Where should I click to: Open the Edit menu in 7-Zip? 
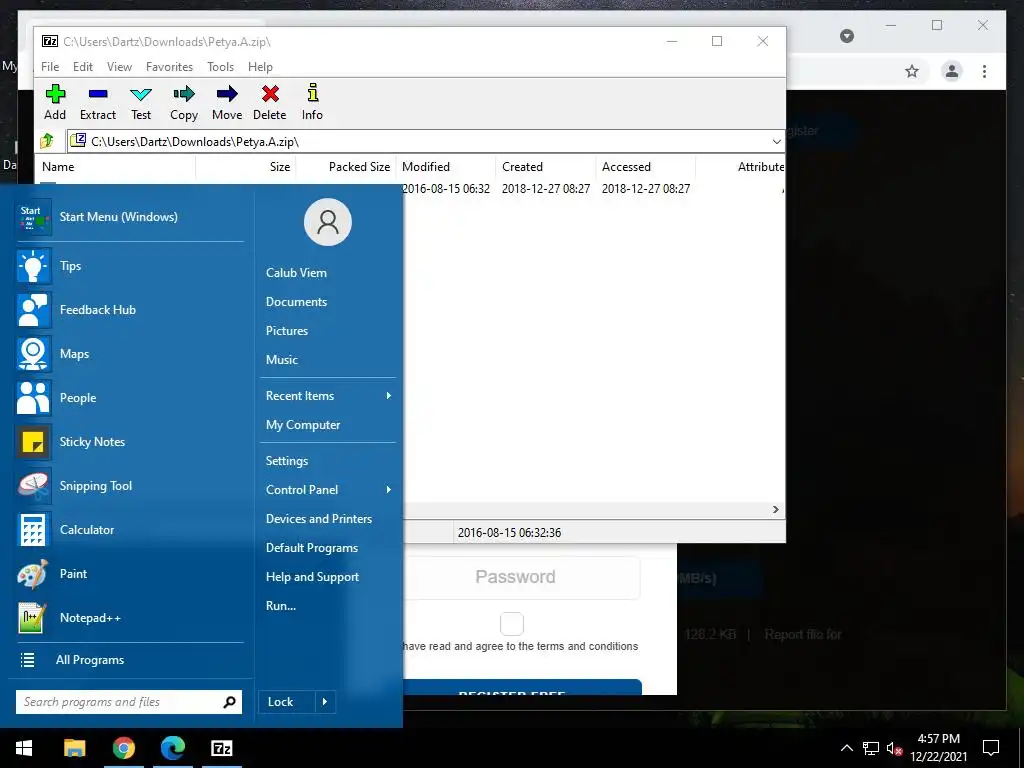[x=83, y=67]
